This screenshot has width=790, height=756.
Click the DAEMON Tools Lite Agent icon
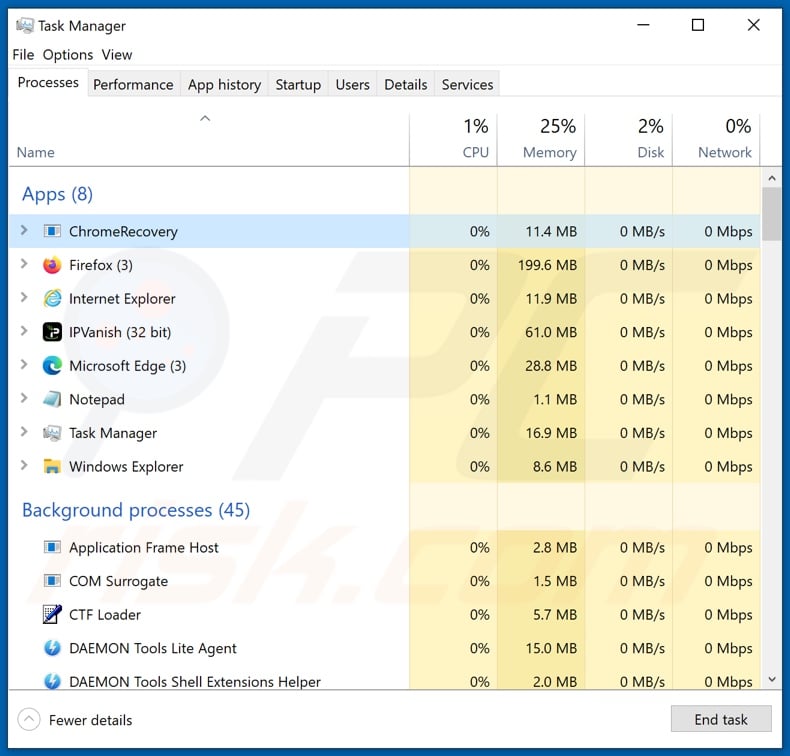pyautogui.click(x=52, y=648)
